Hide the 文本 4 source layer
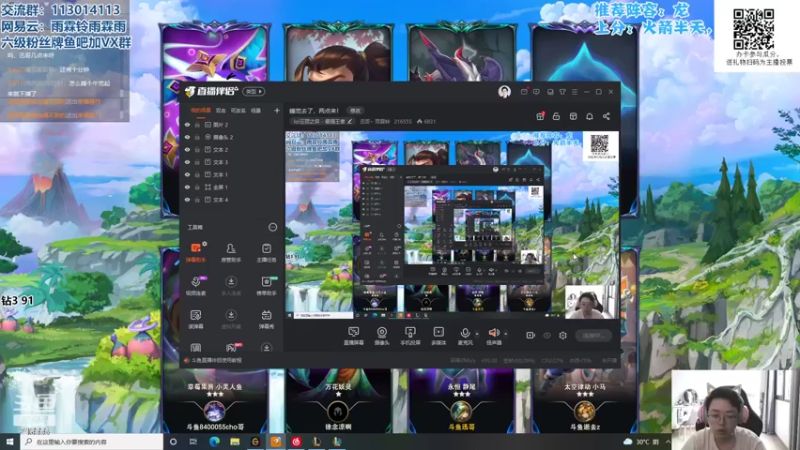The image size is (800, 450). (x=187, y=200)
